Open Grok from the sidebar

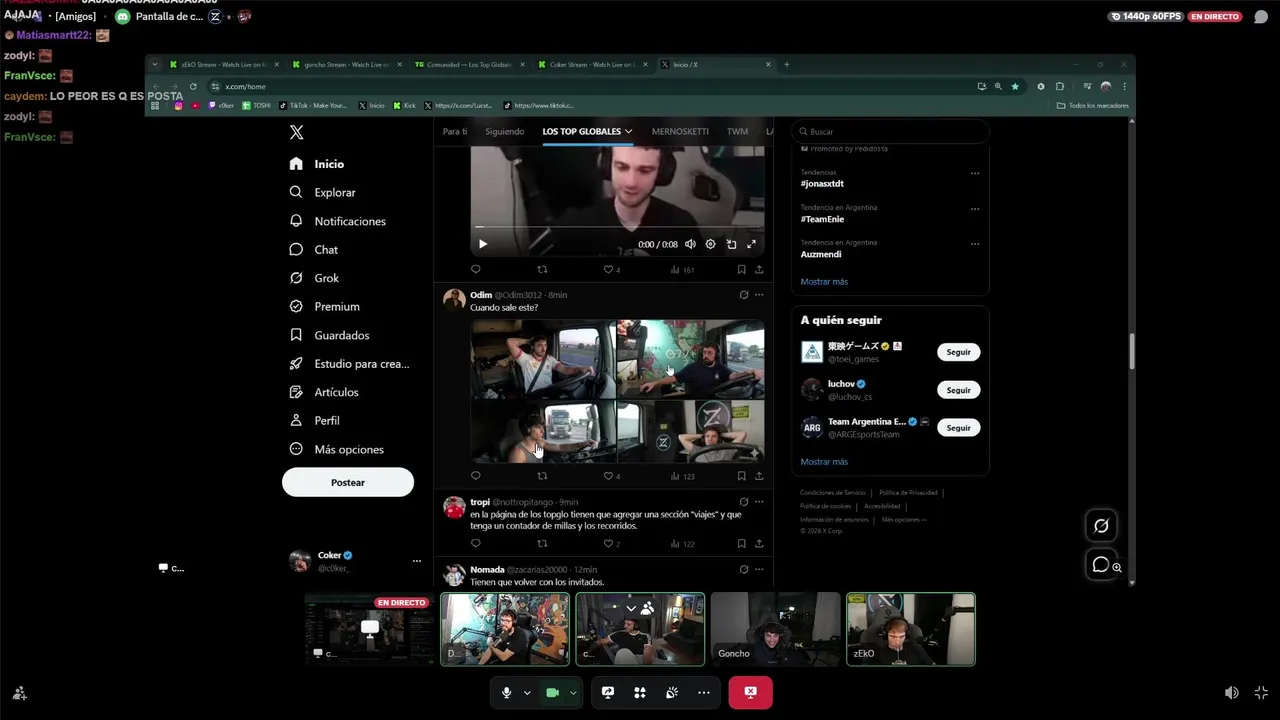(x=314, y=278)
